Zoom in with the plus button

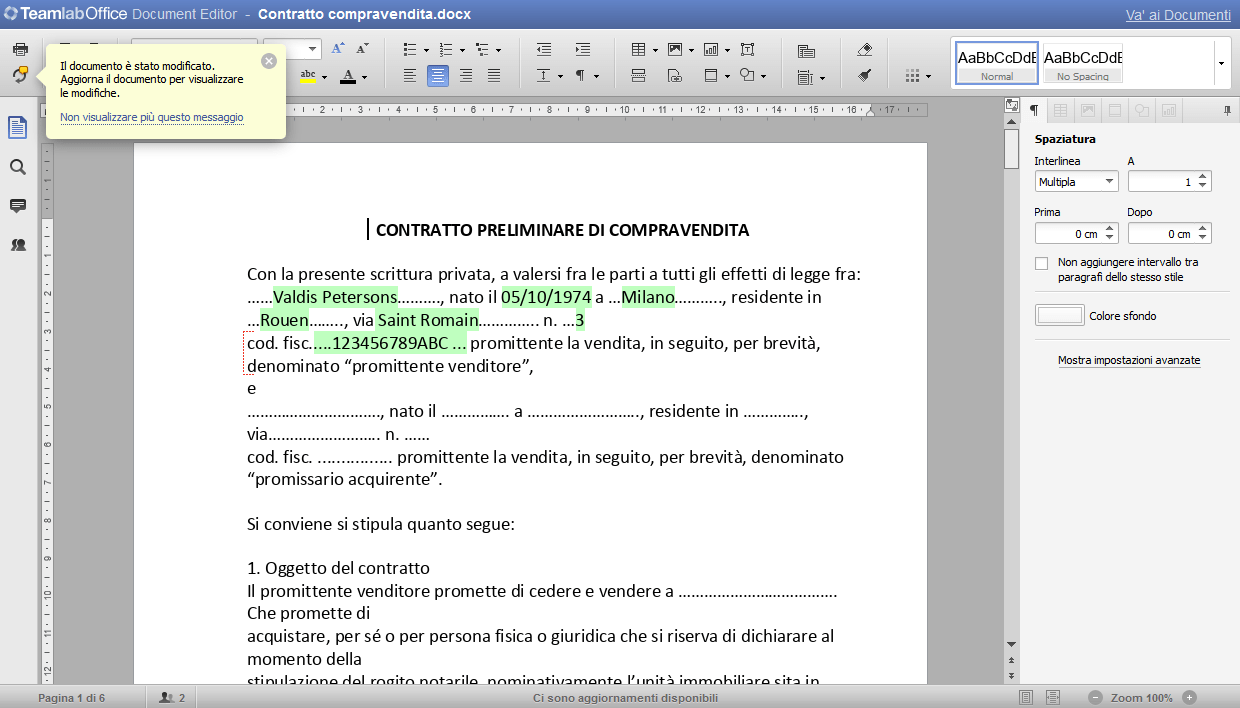pos(1189,697)
